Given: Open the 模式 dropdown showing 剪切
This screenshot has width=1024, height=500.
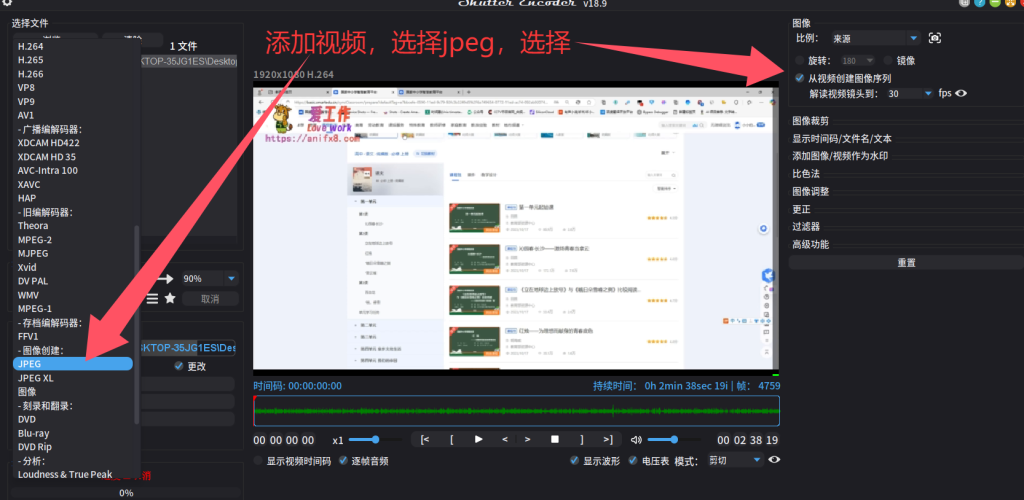Looking at the screenshot, I should [735, 460].
